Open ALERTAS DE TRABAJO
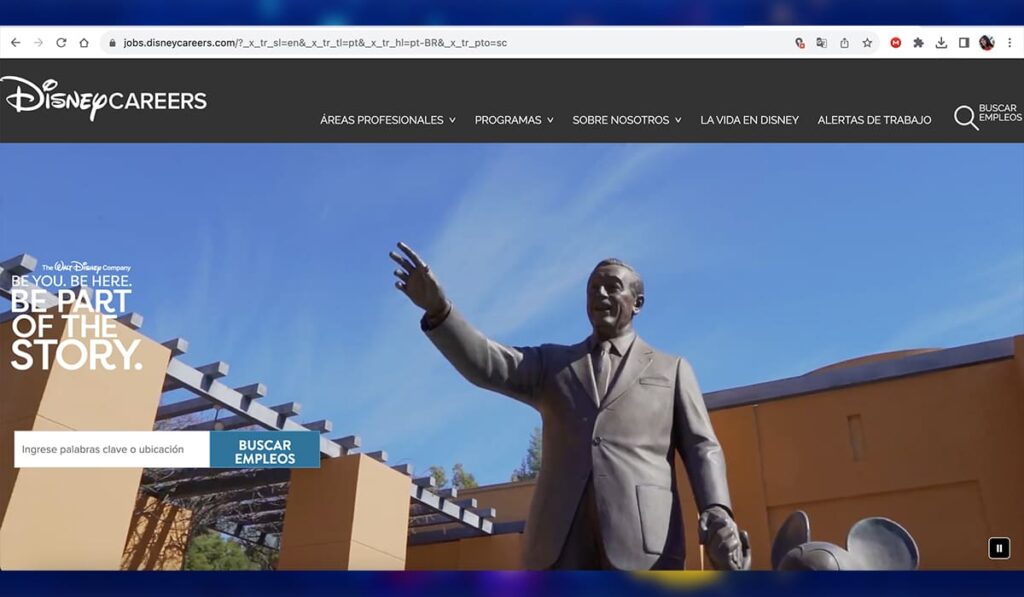 pos(874,120)
